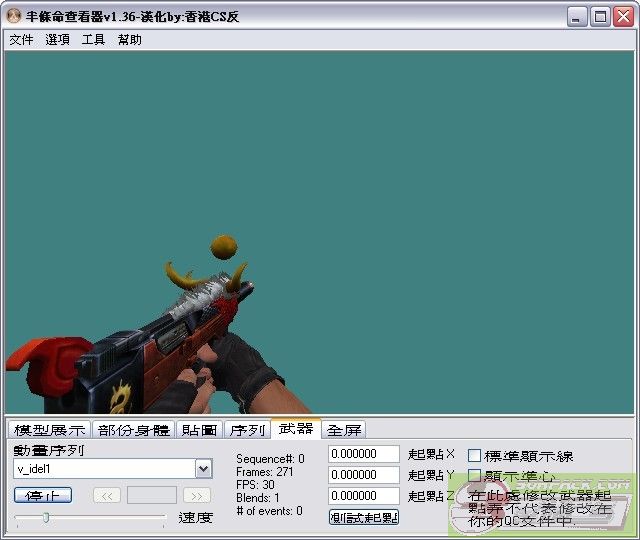Open the 工具 menu
640x540 pixels.
(x=93, y=40)
